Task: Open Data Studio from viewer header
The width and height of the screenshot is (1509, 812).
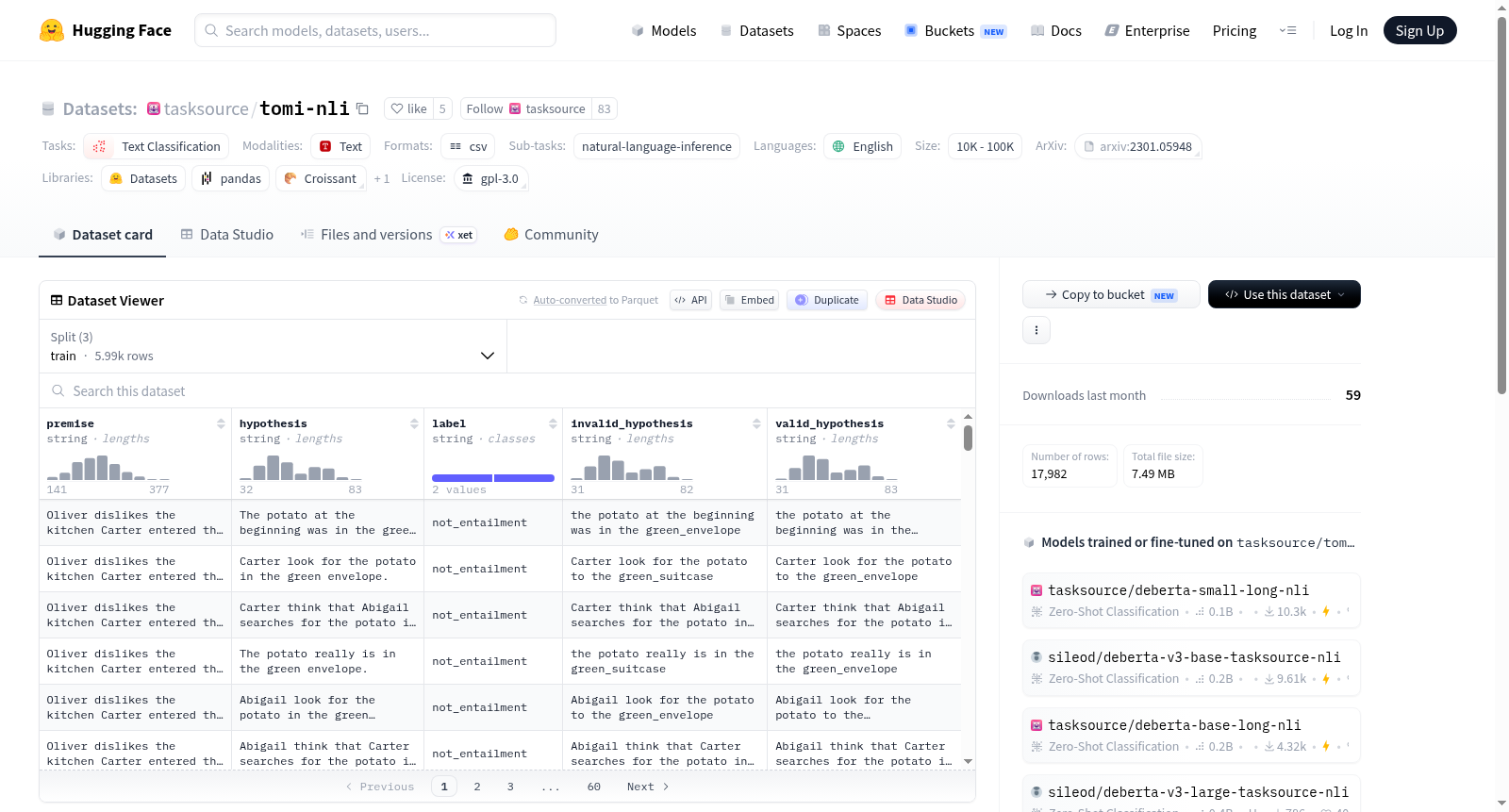Action: click(920, 300)
